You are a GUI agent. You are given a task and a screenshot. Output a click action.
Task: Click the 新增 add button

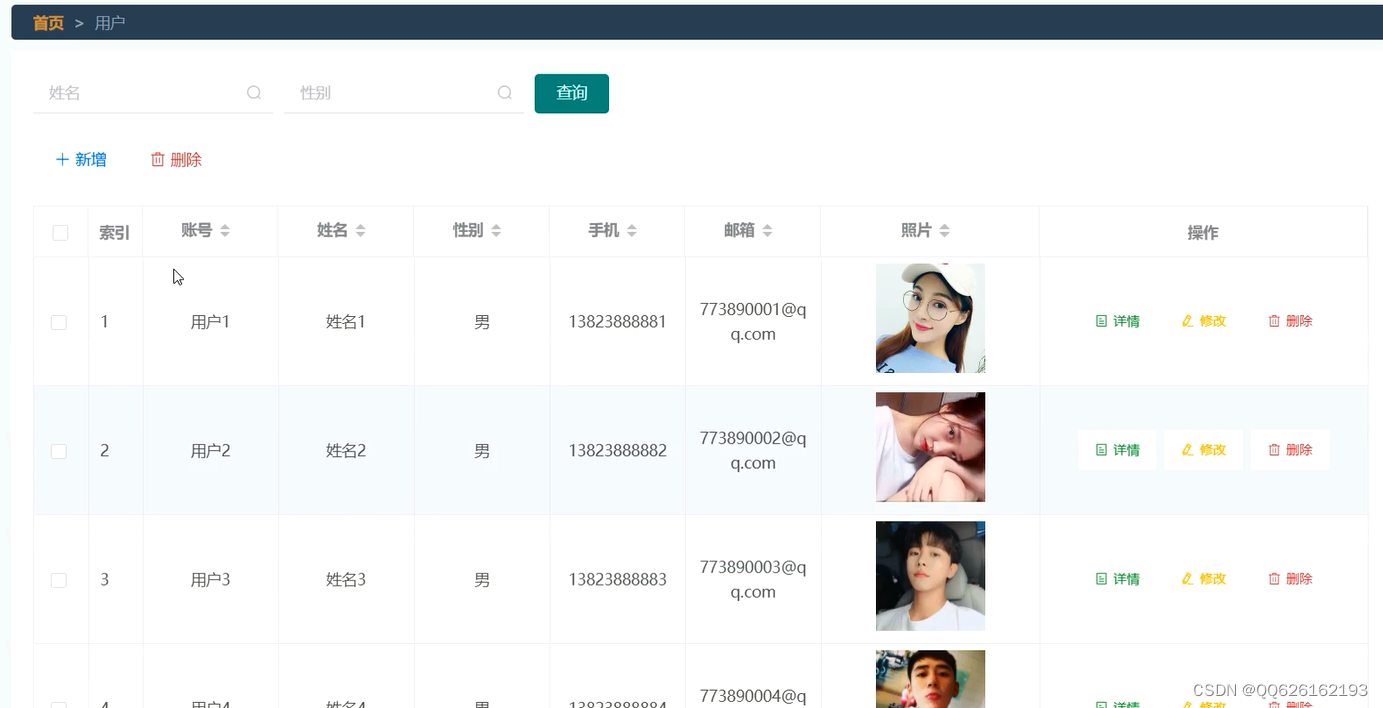[81, 160]
